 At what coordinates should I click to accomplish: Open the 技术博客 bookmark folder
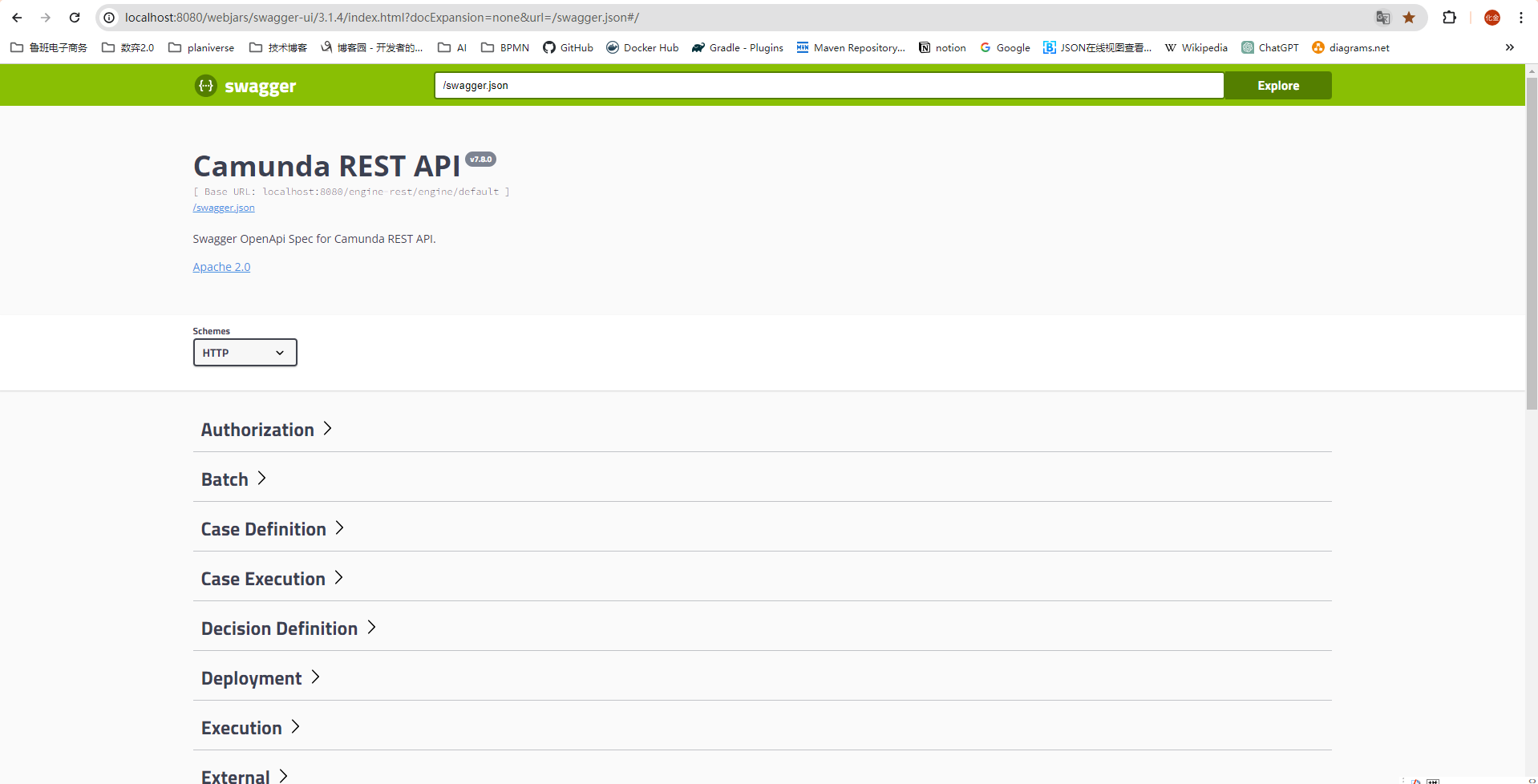278,47
